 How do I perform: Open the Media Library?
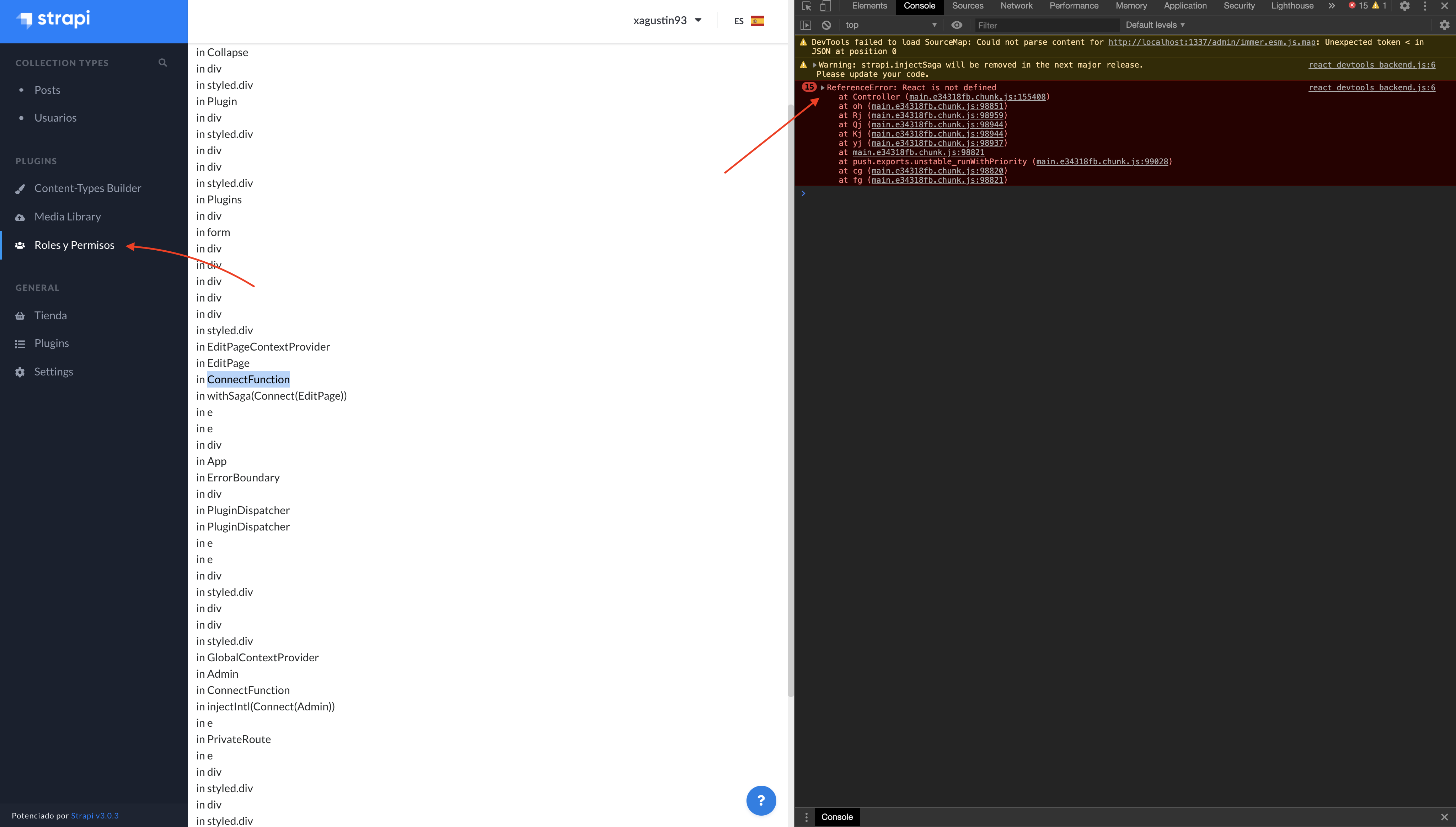(67, 217)
